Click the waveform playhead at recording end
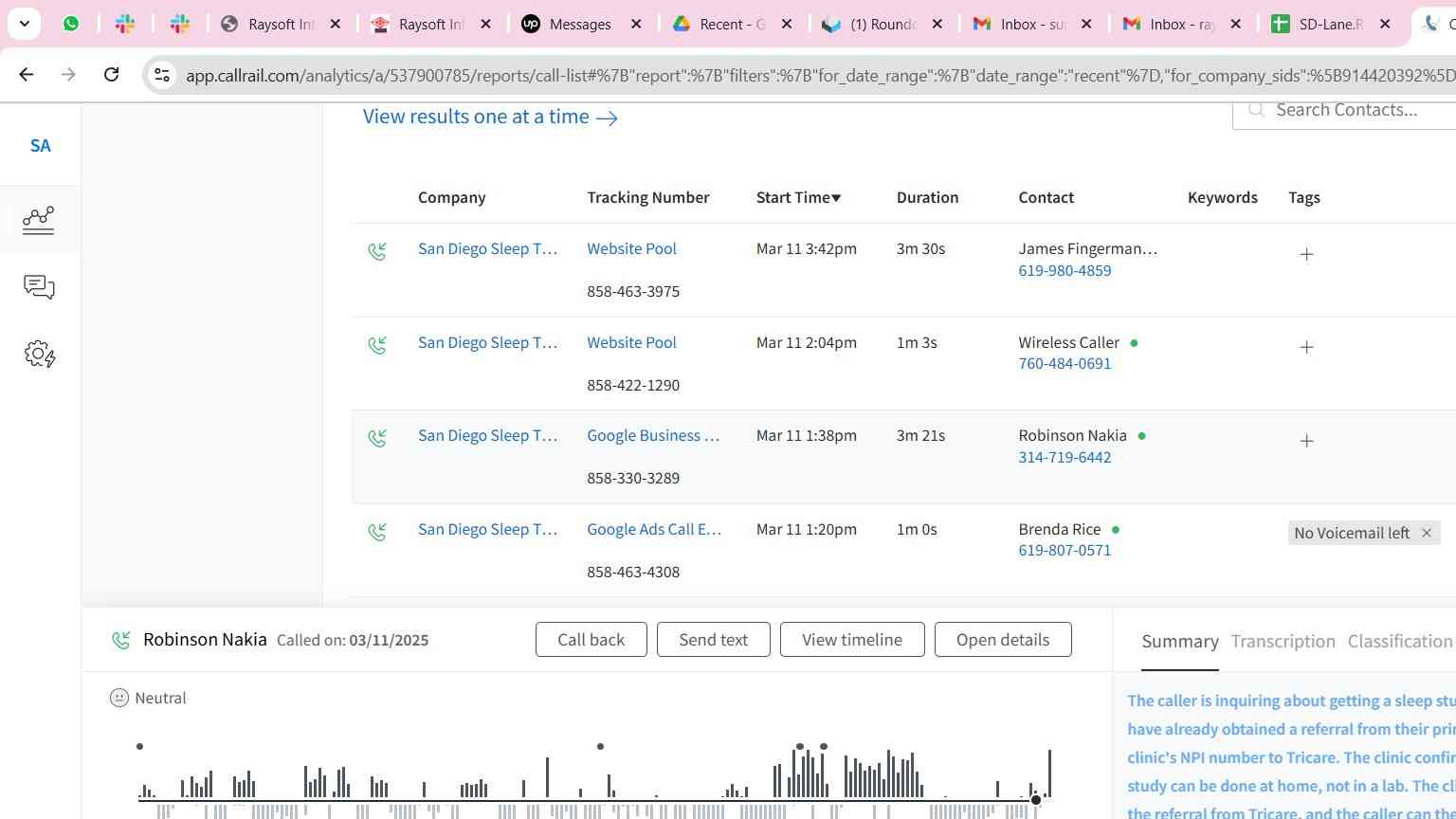 point(1036,800)
